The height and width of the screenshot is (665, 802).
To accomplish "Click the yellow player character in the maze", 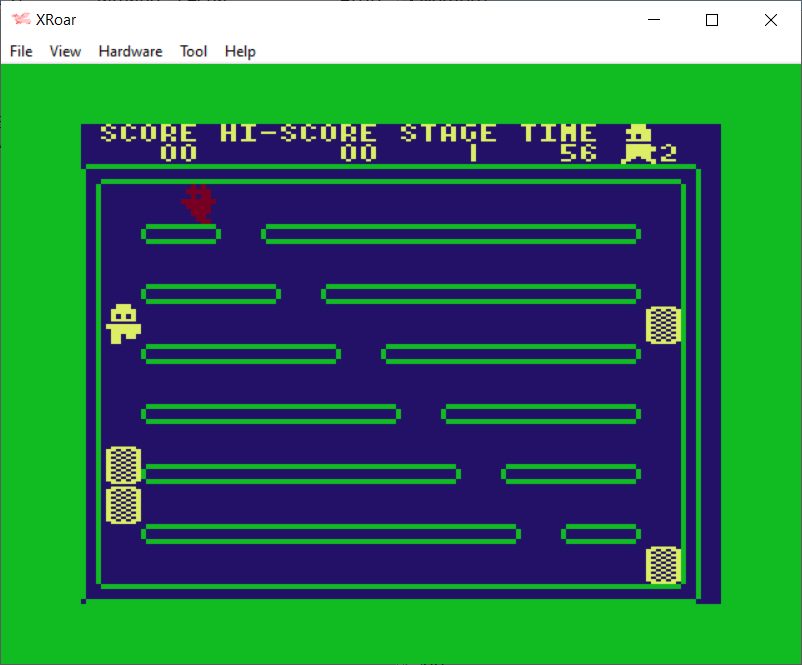I will pos(124,324).
